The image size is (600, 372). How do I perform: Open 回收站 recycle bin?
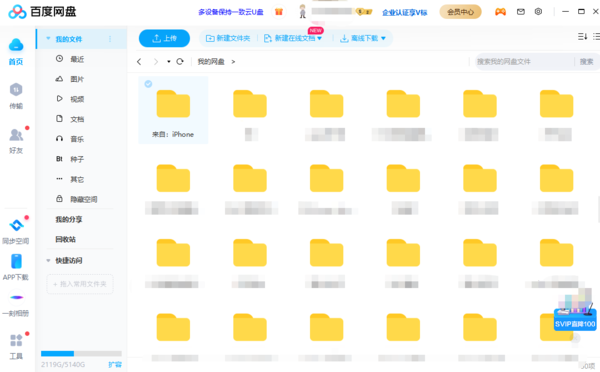tap(65, 240)
